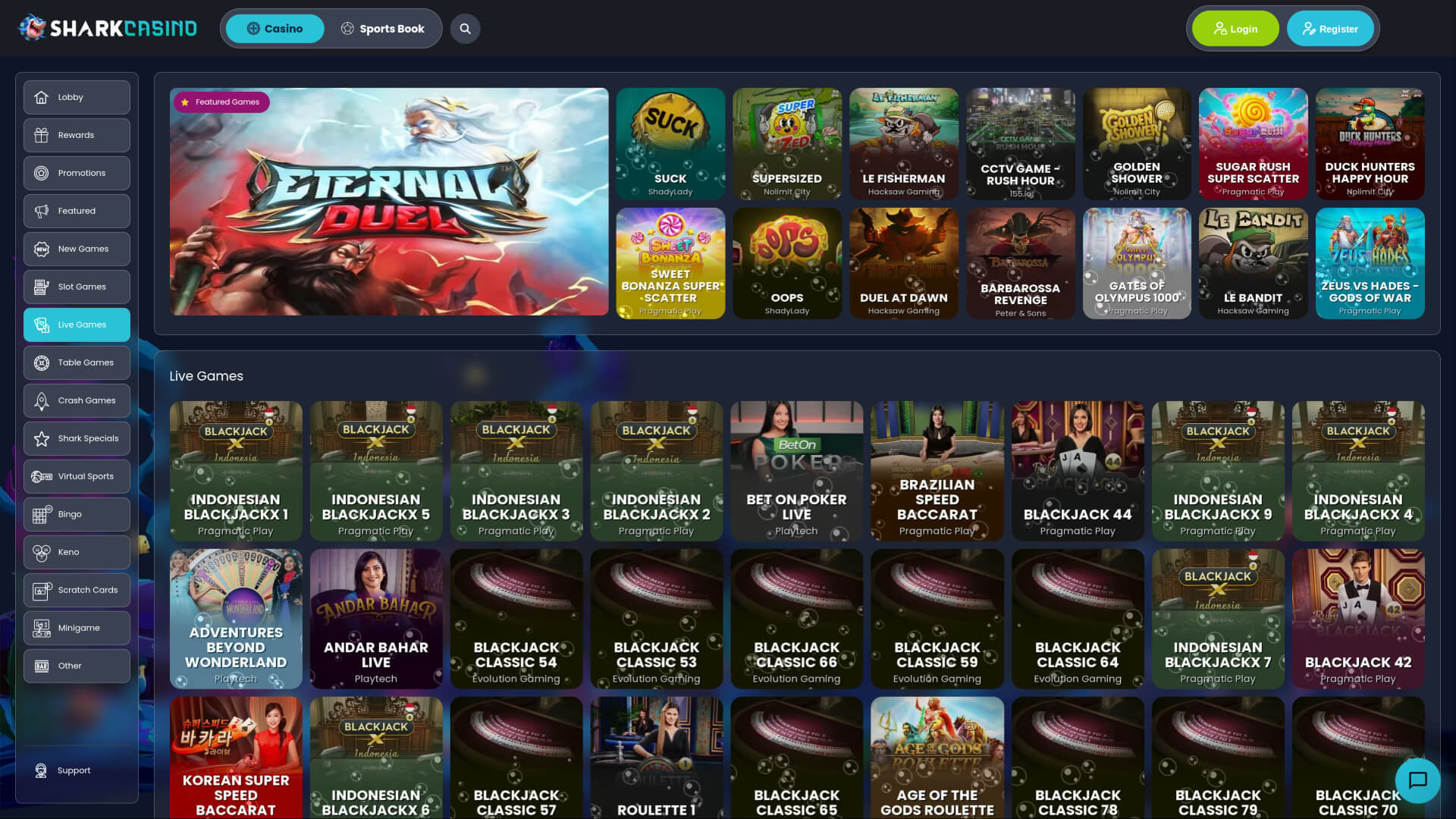Image resolution: width=1456 pixels, height=819 pixels.
Task: Select the Featured games icon
Action: pyautogui.click(x=42, y=211)
